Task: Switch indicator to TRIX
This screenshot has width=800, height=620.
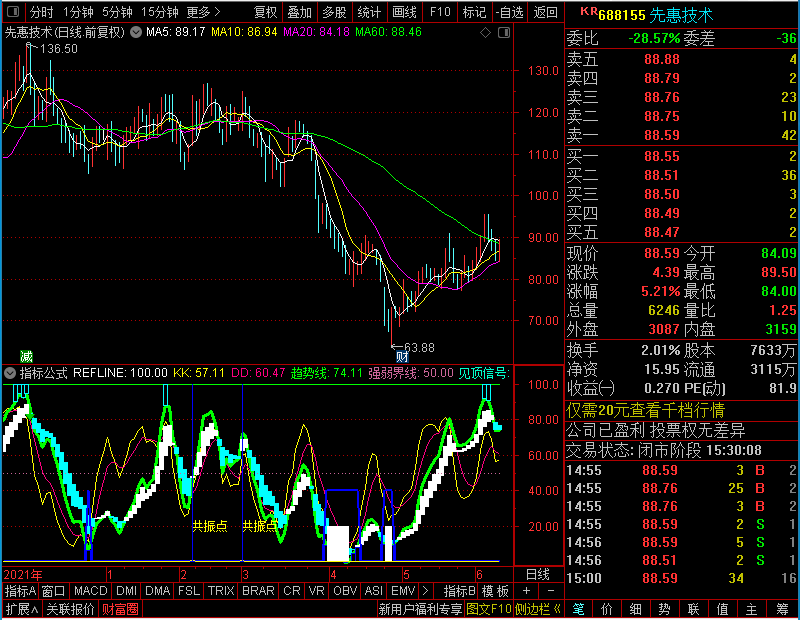Action: coord(221,591)
